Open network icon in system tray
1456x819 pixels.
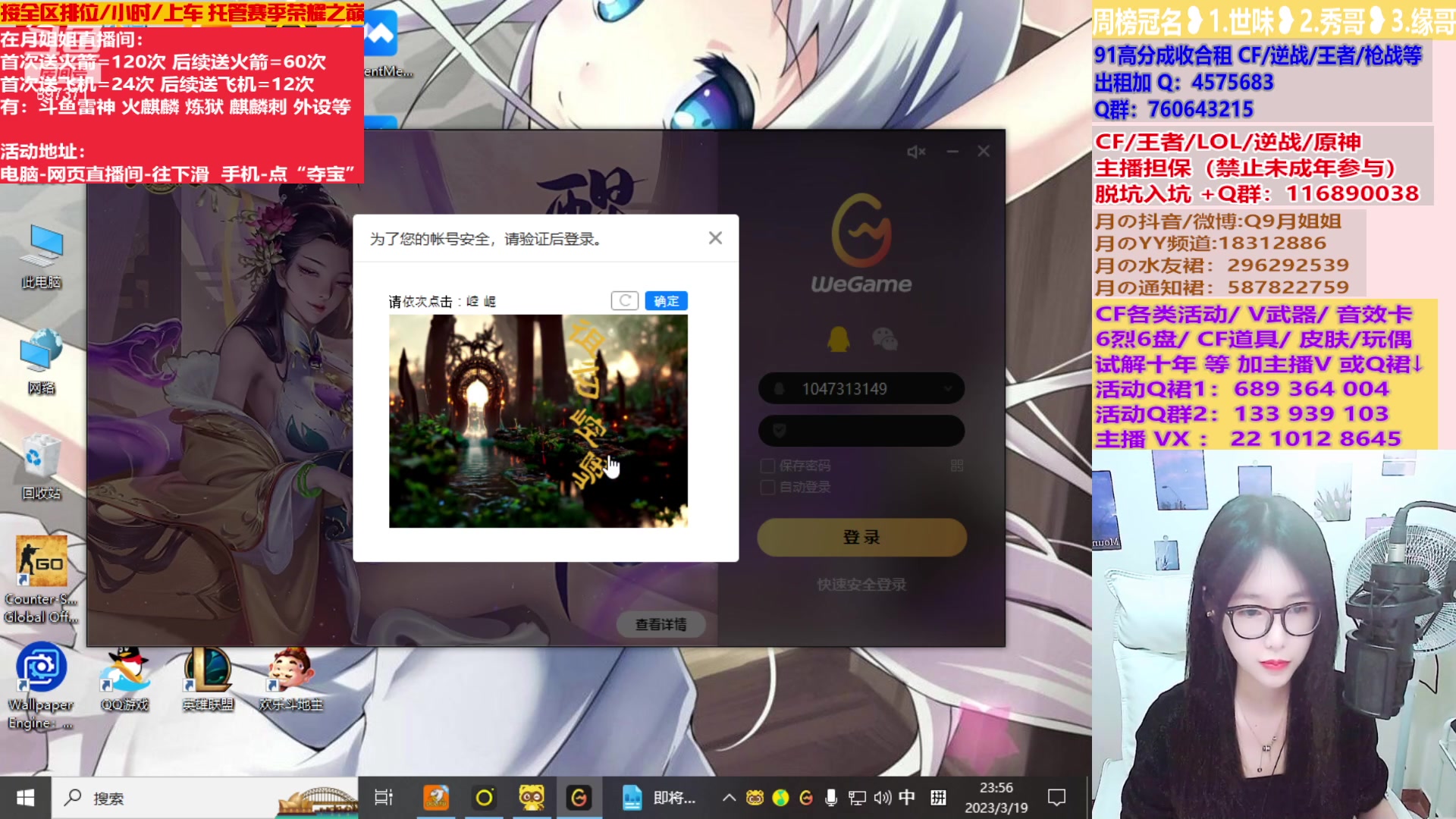click(857, 798)
